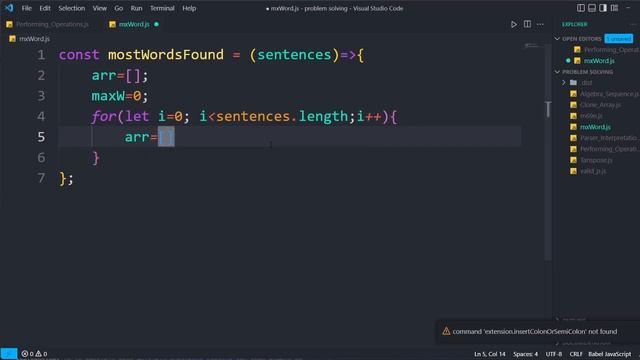This screenshot has width=640, height=360.
Task: Click the dist folder icon
Action: pos(573,83)
